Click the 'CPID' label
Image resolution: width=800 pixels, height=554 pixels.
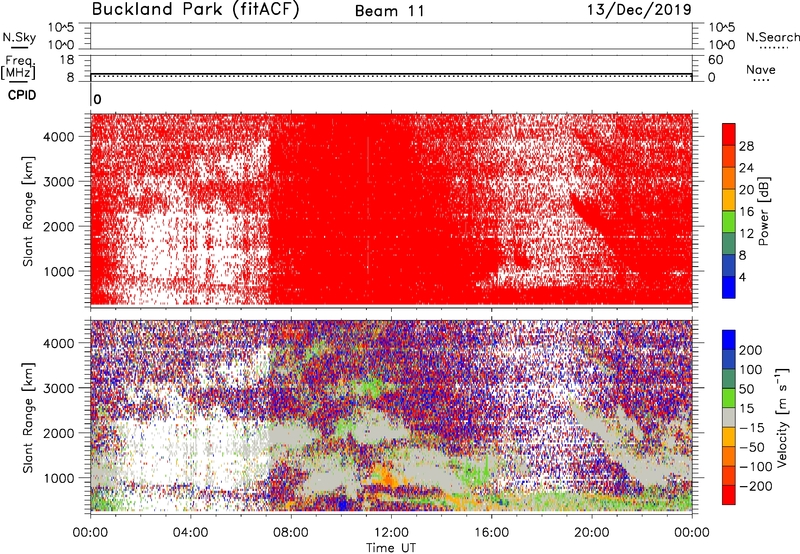click(22, 95)
